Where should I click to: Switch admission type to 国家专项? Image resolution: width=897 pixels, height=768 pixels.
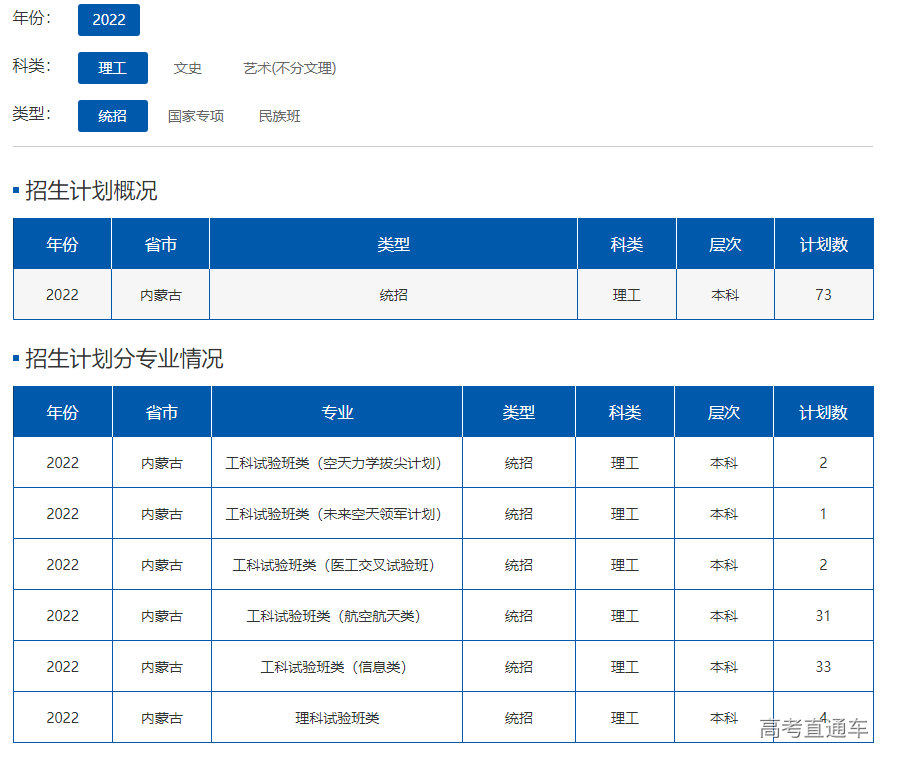point(195,116)
